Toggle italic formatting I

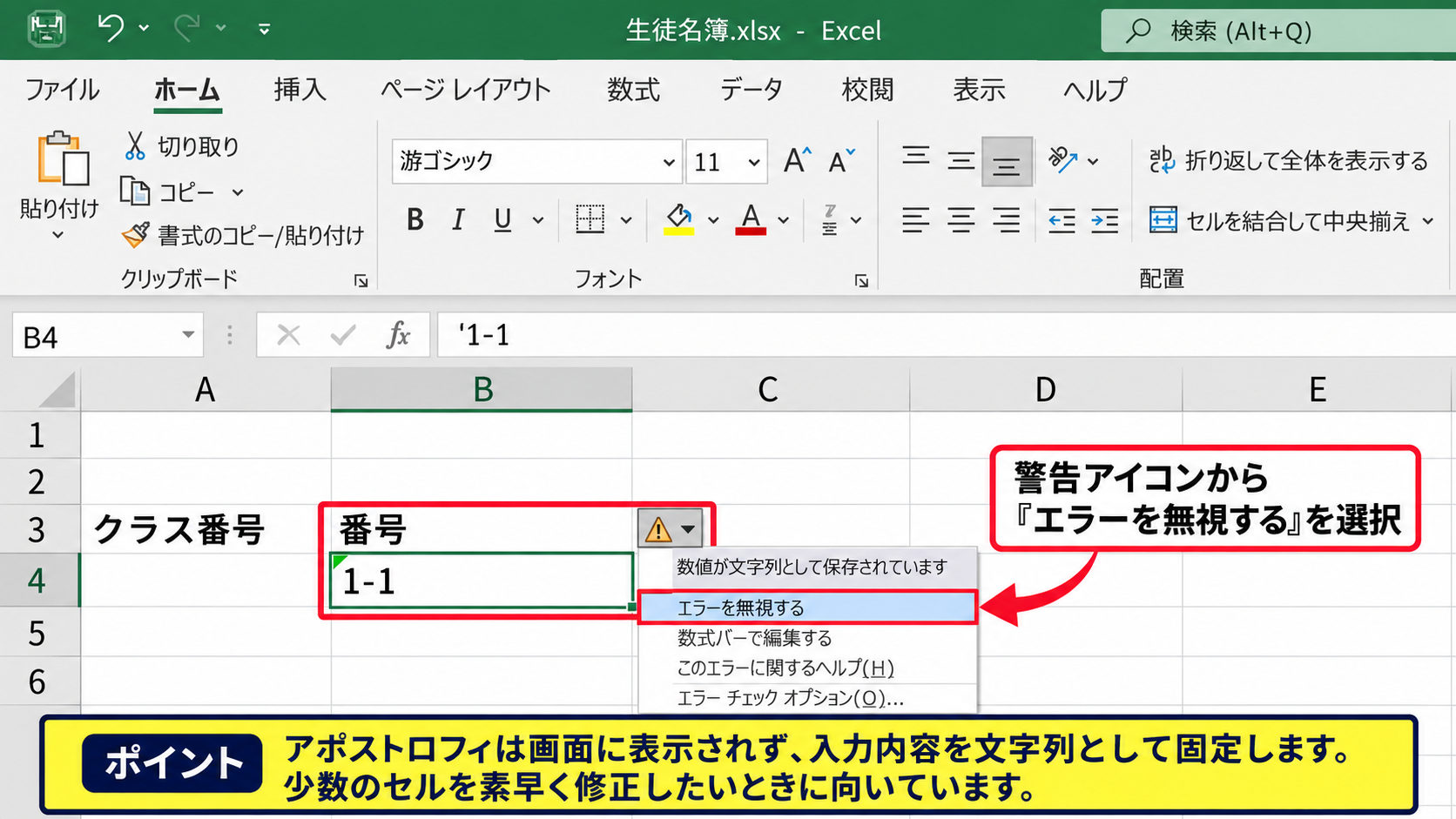[458, 220]
